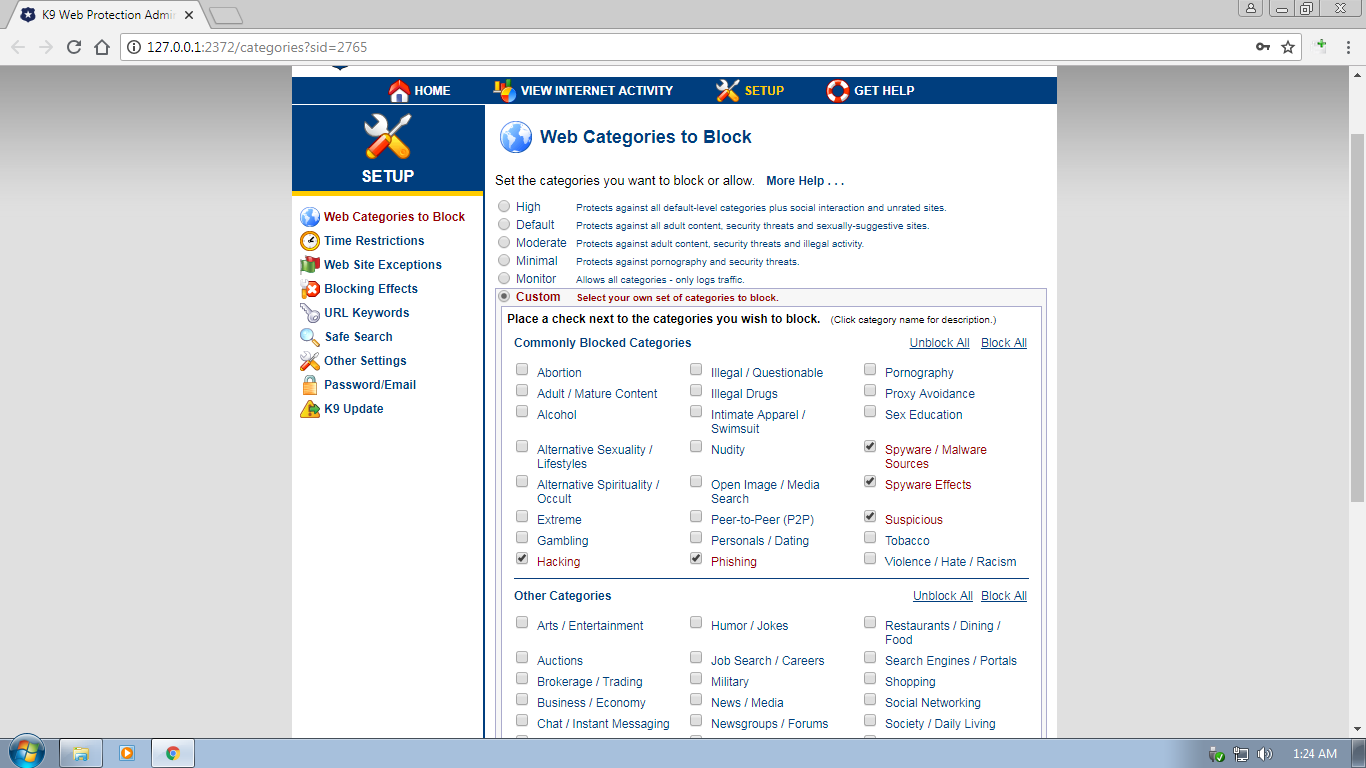1366x768 pixels.
Task: Check the Abortion category checkbox
Action: pyautogui.click(x=522, y=369)
